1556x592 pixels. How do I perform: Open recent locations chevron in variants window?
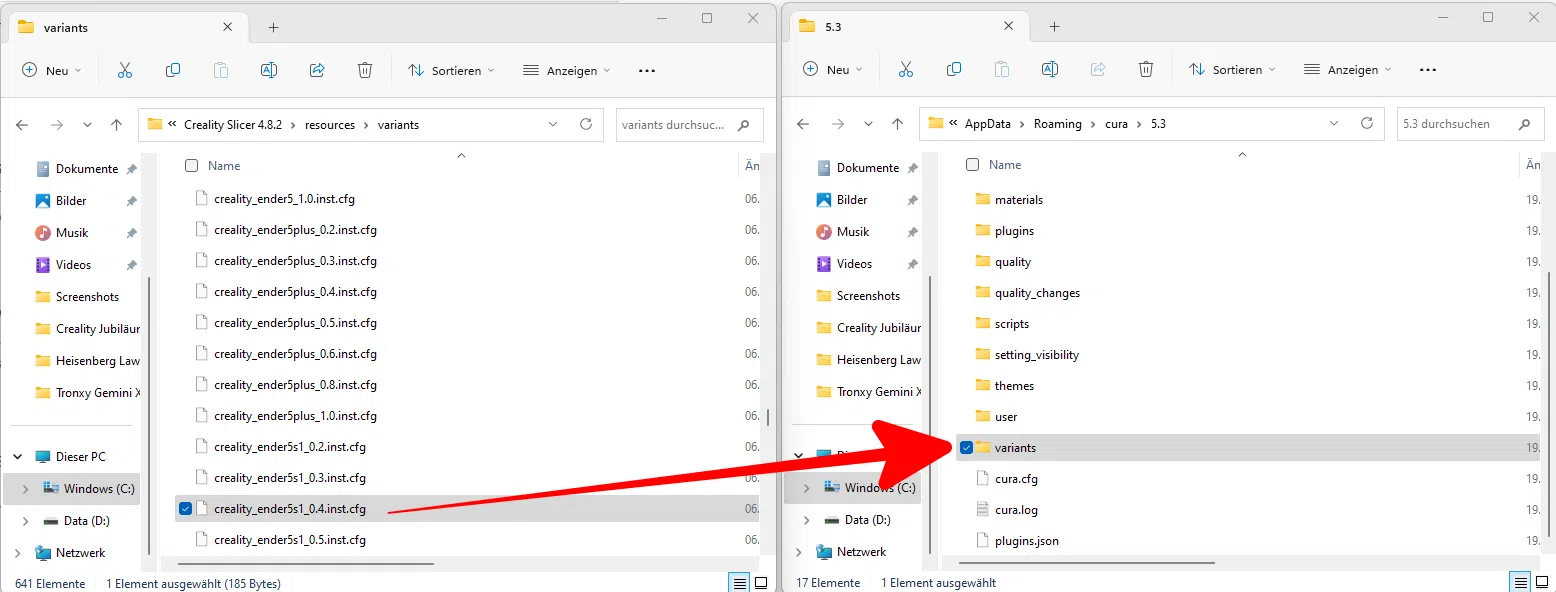click(87, 125)
